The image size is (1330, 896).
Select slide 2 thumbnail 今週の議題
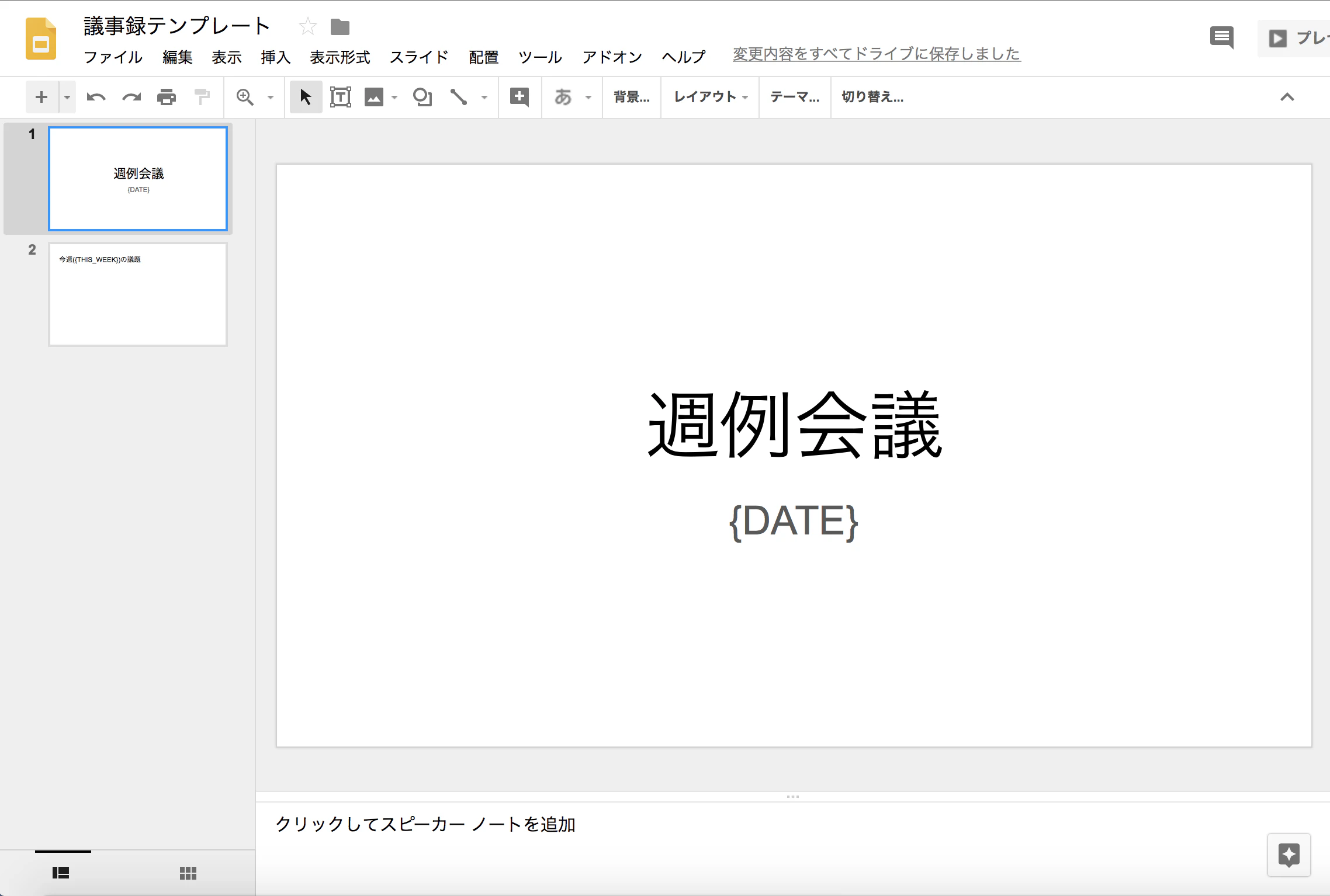[x=138, y=294]
